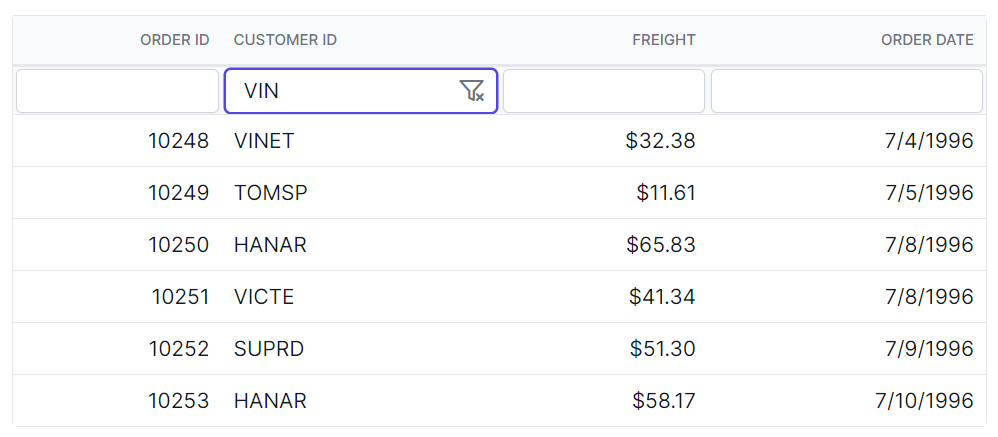Click the Order ID filter input
998x437 pixels.
(x=117, y=91)
